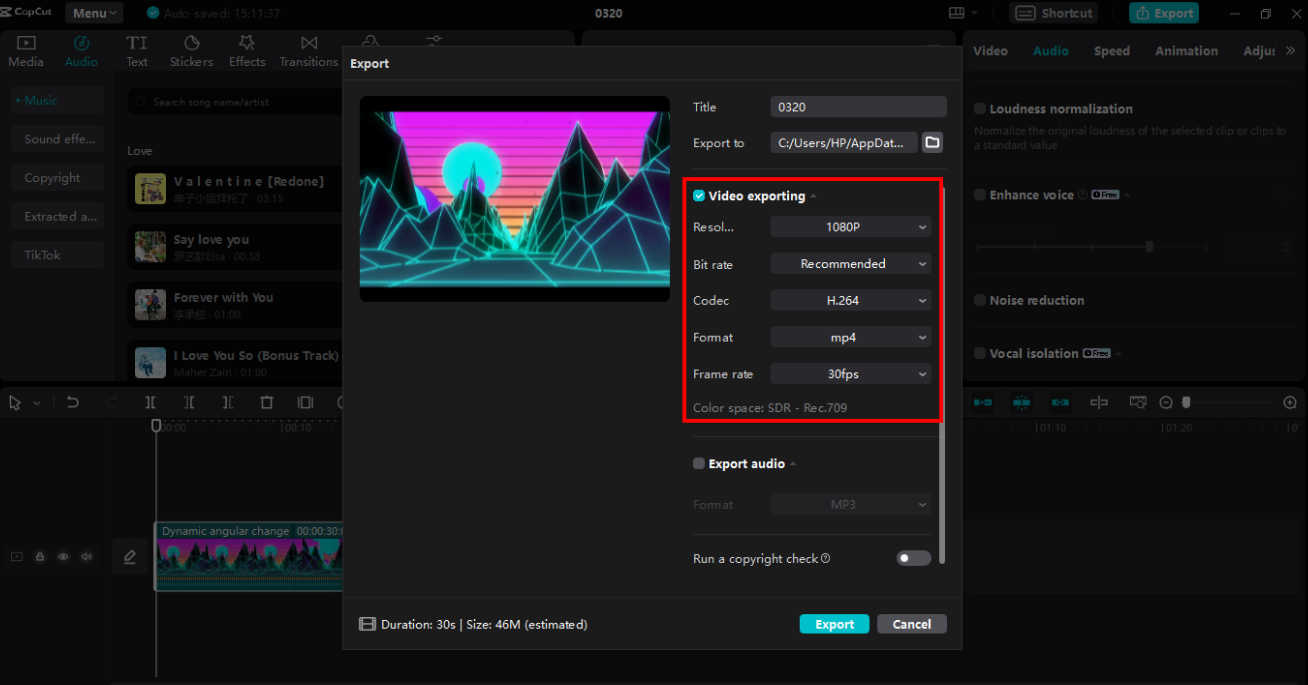This screenshot has height=685, width=1308.
Task: Lock the main video track
Action: [x=40, y=557]
